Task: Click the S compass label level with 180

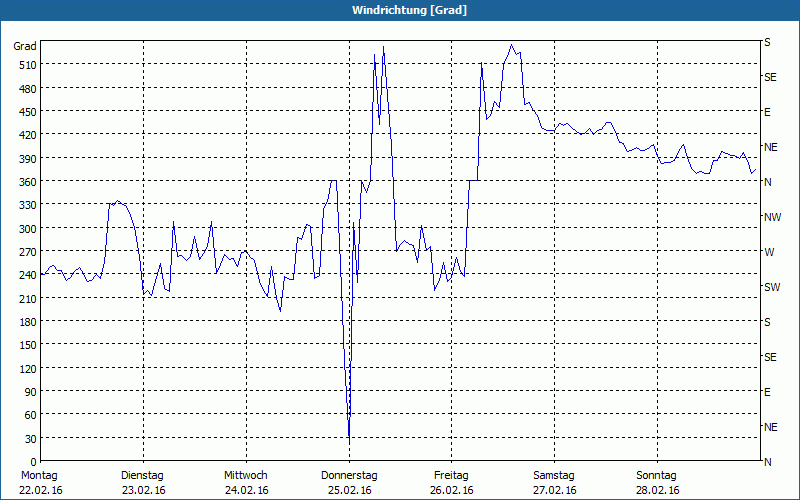Action: pos(767,322)
